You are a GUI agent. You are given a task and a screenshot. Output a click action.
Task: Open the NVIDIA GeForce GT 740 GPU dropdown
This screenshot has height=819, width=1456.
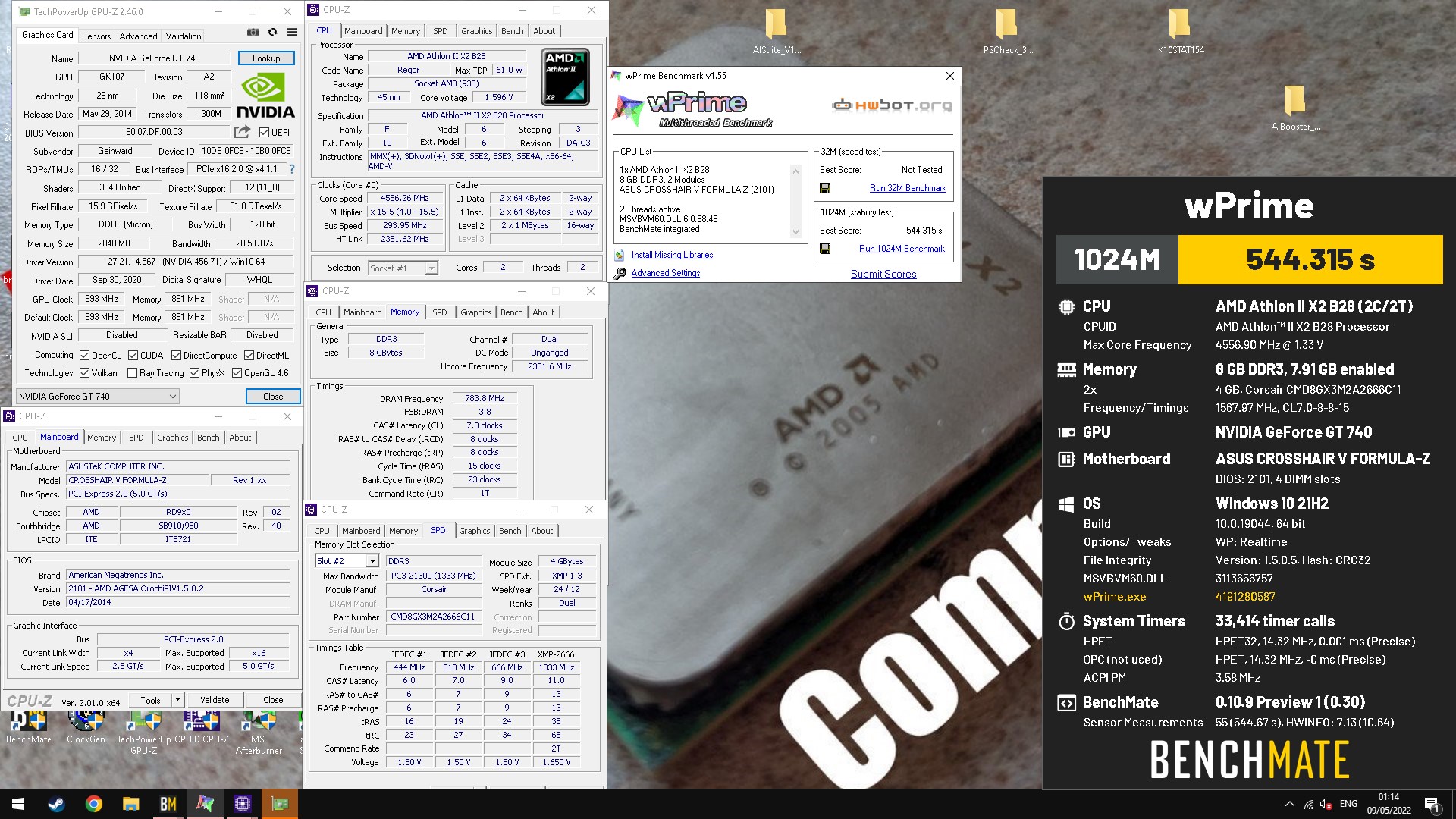click(98, 396)
